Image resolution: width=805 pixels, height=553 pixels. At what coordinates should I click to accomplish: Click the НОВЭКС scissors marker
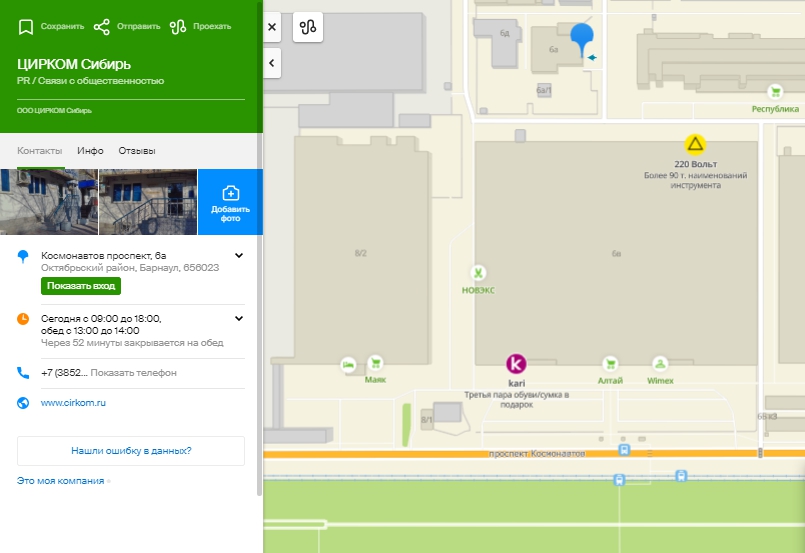point(478,273)
